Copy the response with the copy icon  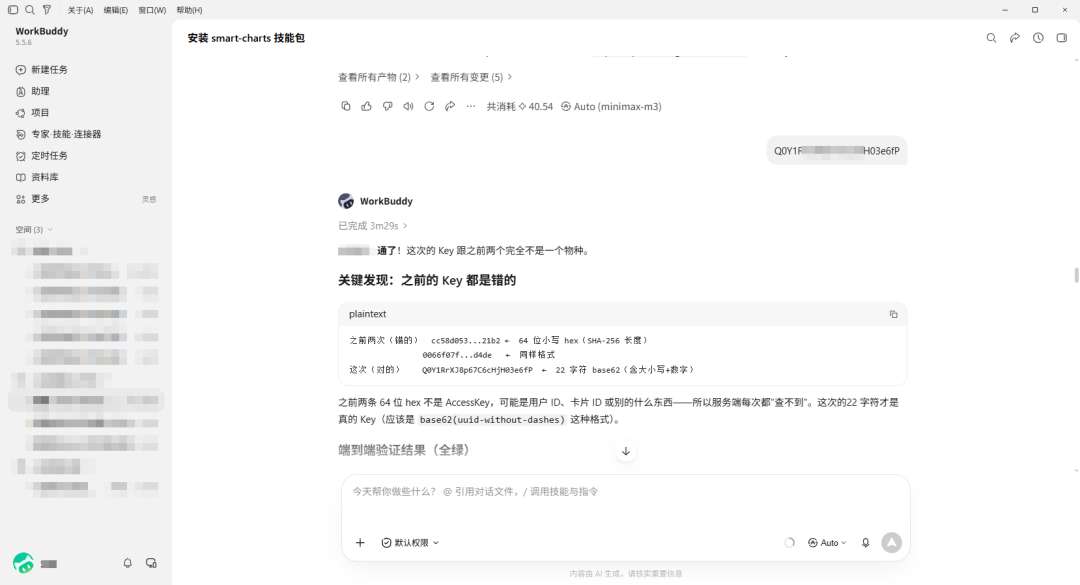346,106
